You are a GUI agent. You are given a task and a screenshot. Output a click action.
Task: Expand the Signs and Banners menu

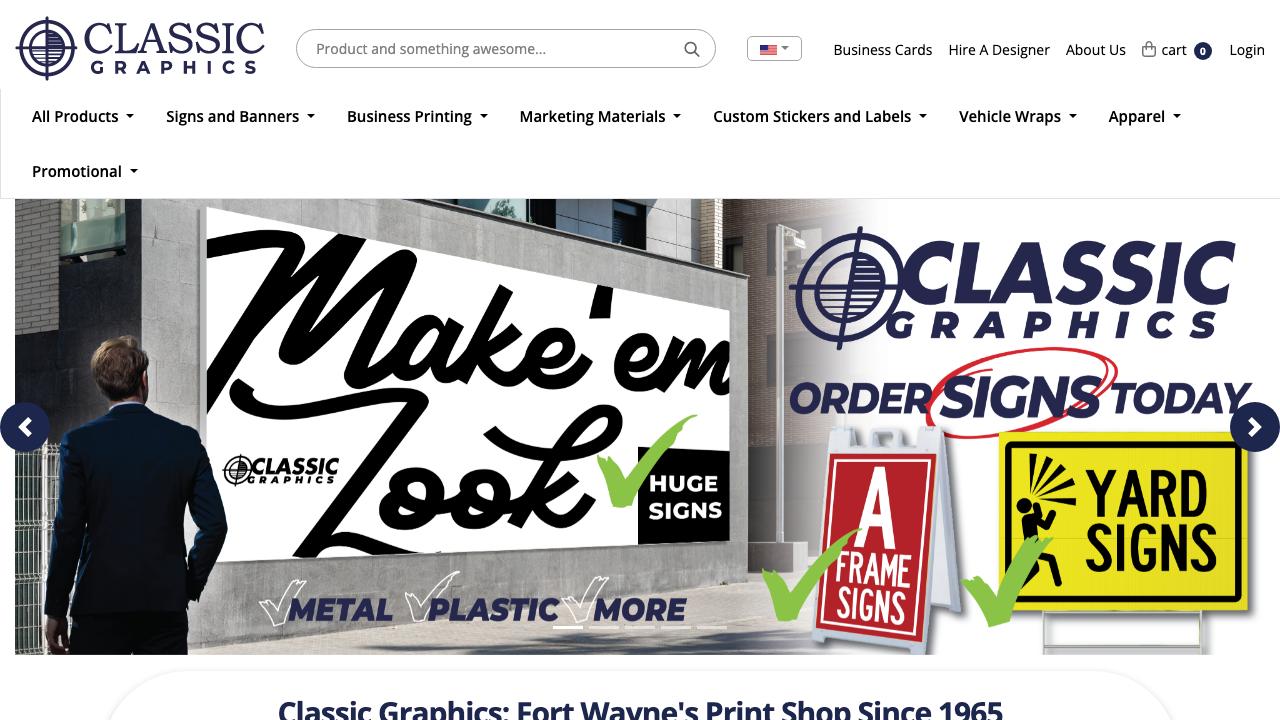pyautogui.click(x=241, y=116)
